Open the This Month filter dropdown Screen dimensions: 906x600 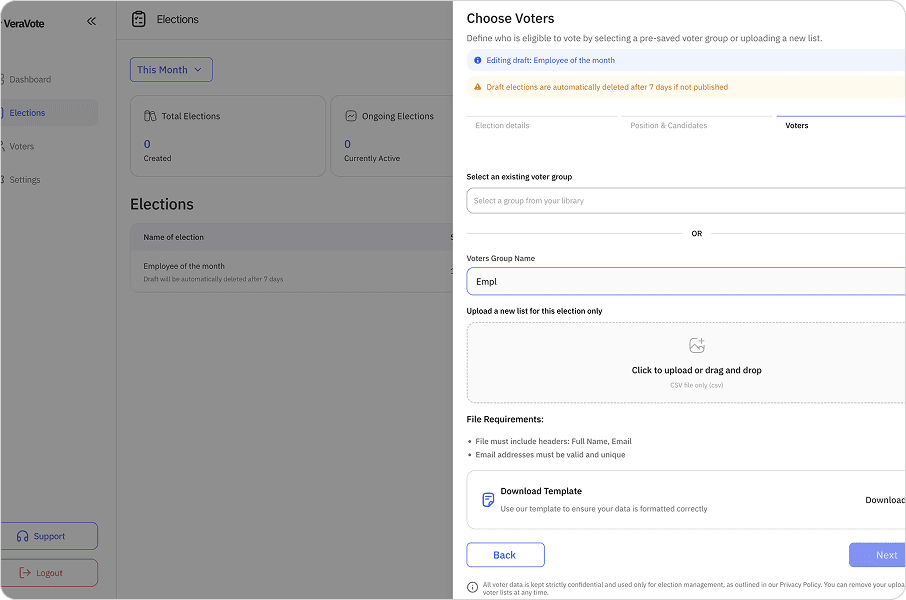pos(171,69)
